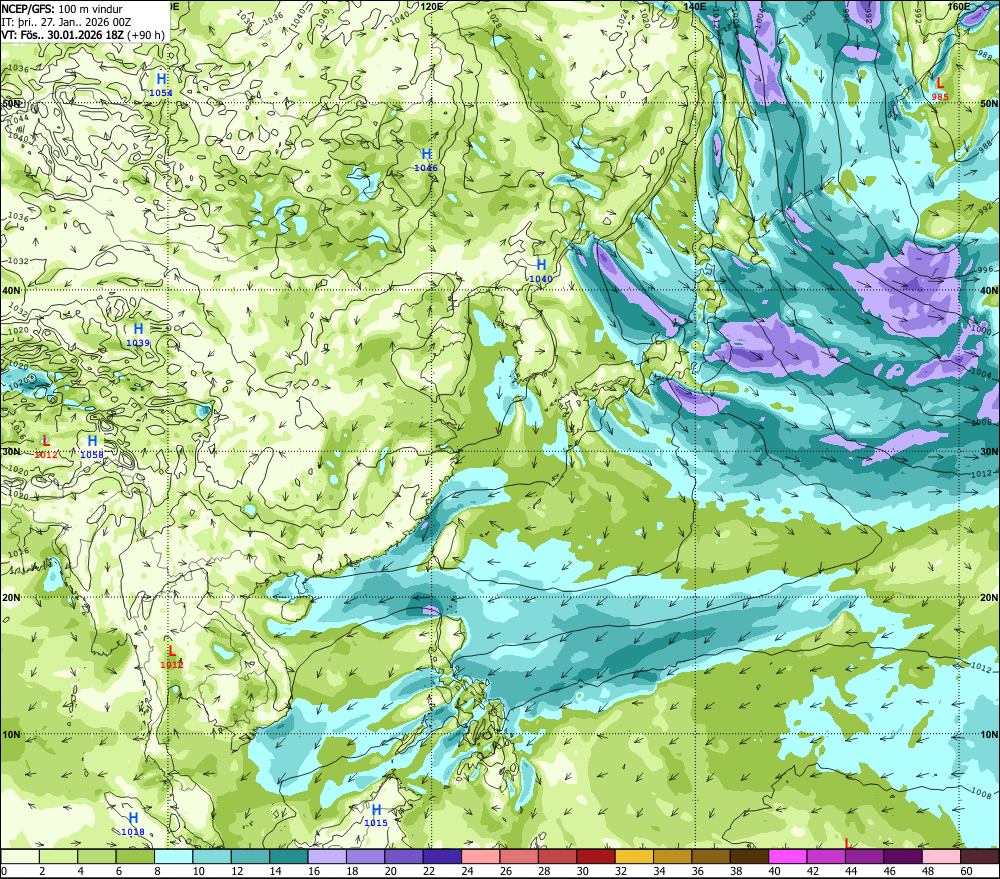This screenshot has width=1000, height=879.
Task: Pick the dark teal 14–16 legend swatch
Action: pyautogui.click(x=289, y=856)
